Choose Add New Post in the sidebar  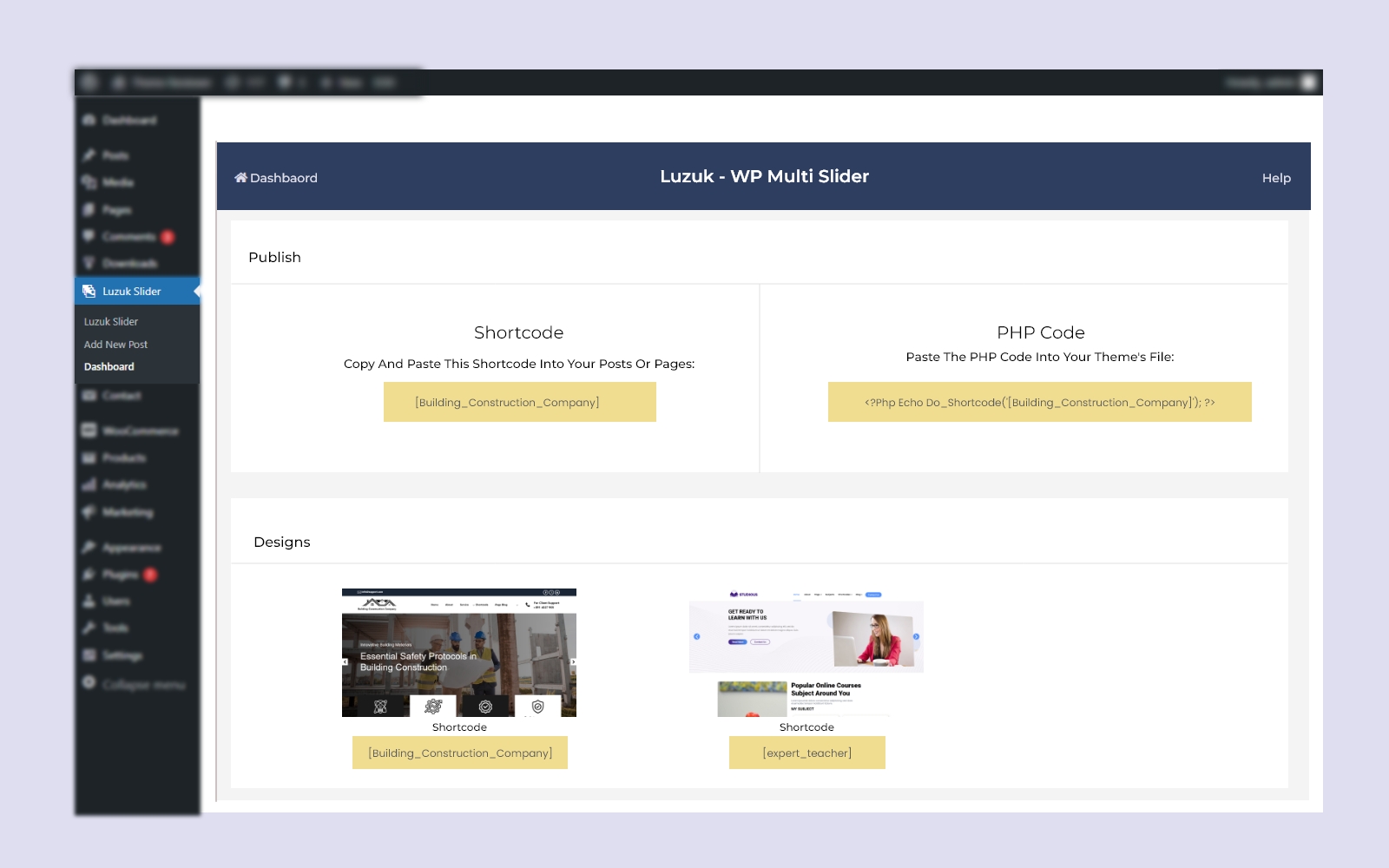click(x=115, y=345)
